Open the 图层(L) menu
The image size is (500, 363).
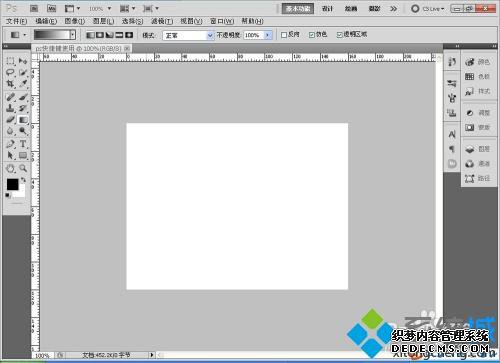coord(103,21)
